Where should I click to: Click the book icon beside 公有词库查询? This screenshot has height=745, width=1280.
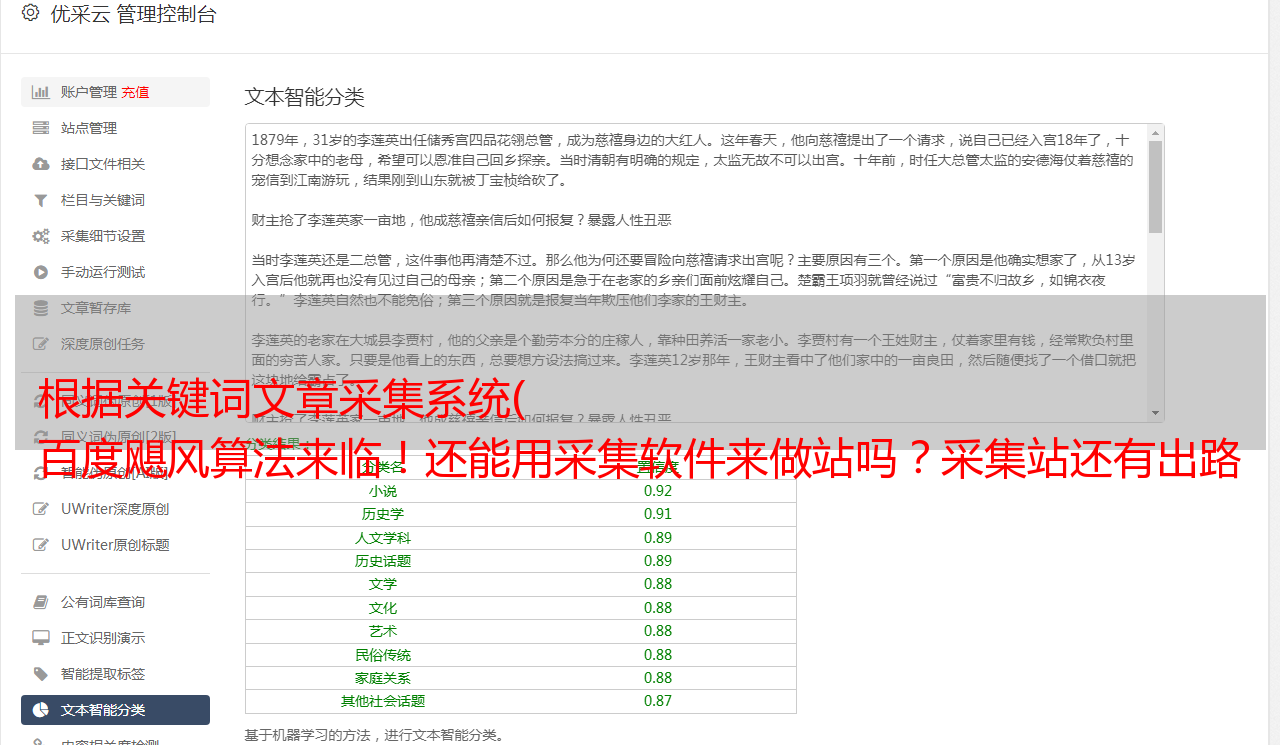pos(40,602)
